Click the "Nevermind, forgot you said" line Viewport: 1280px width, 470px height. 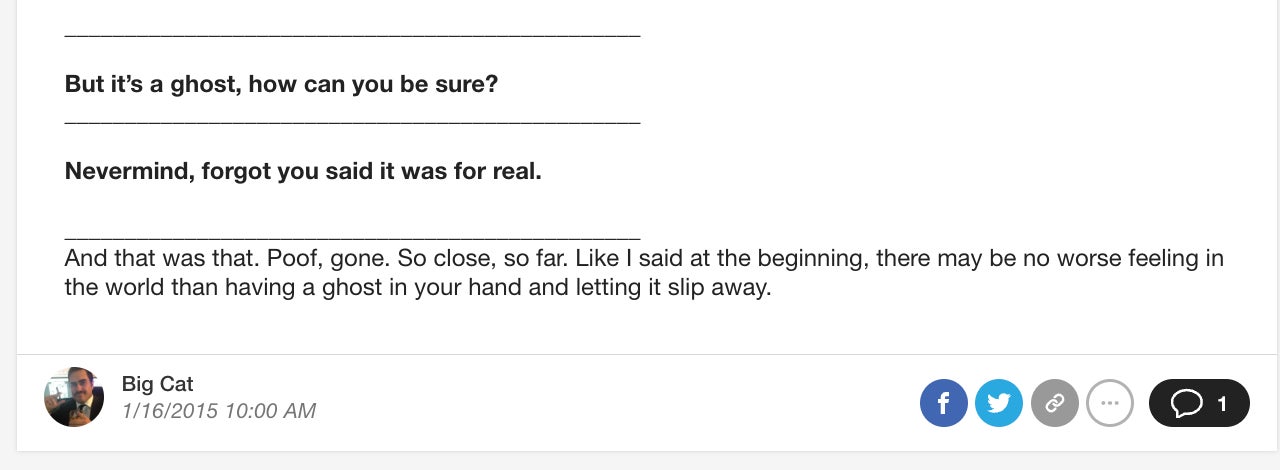(x=302, y=171)
